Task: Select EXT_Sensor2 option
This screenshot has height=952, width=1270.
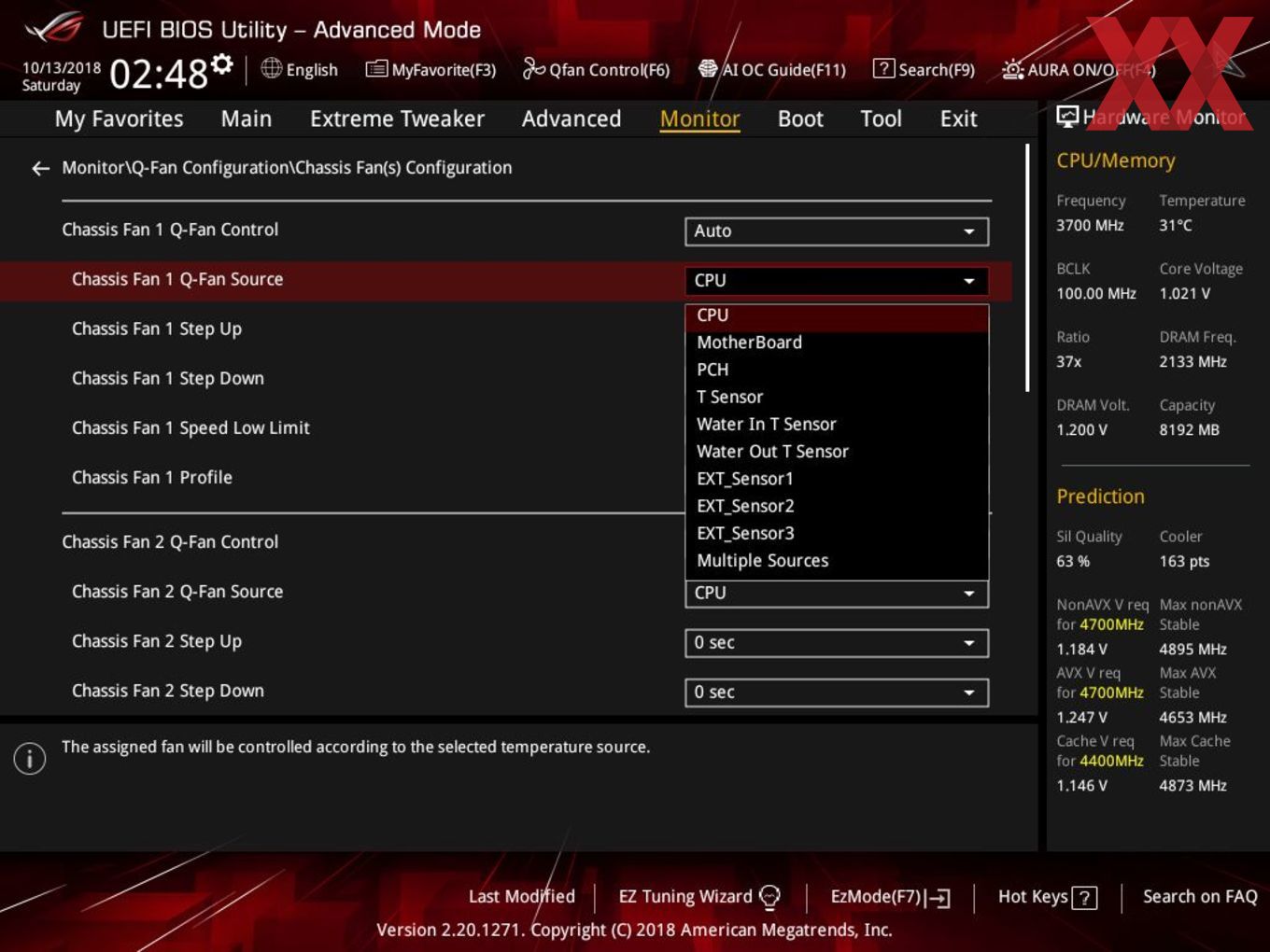Action: pos(837,506)
